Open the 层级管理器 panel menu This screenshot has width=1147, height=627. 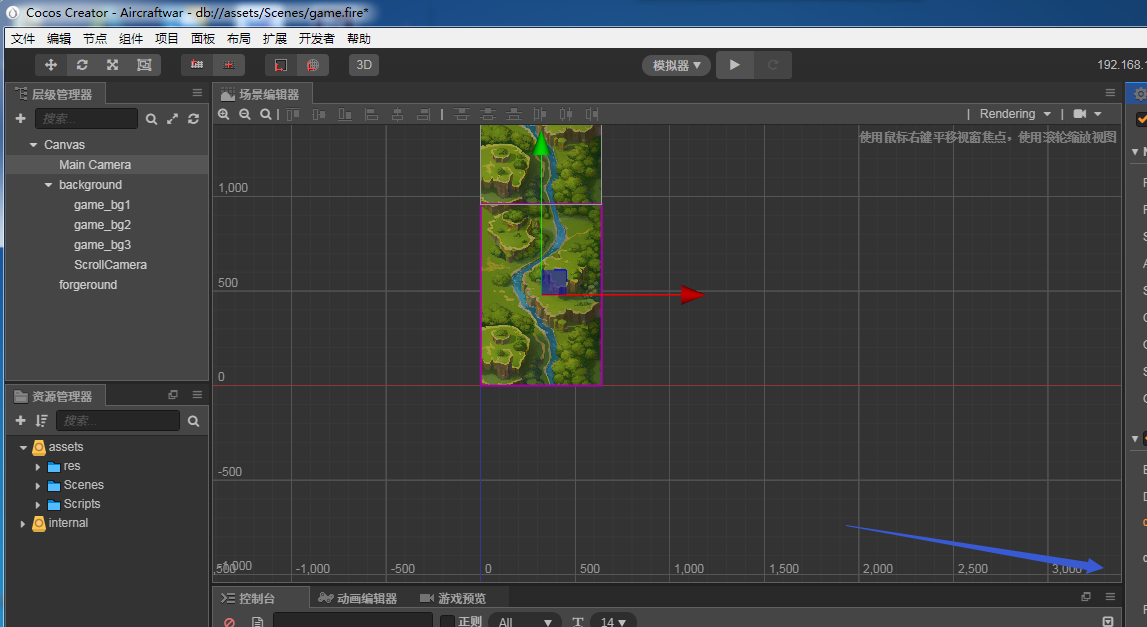pos(197,93)
